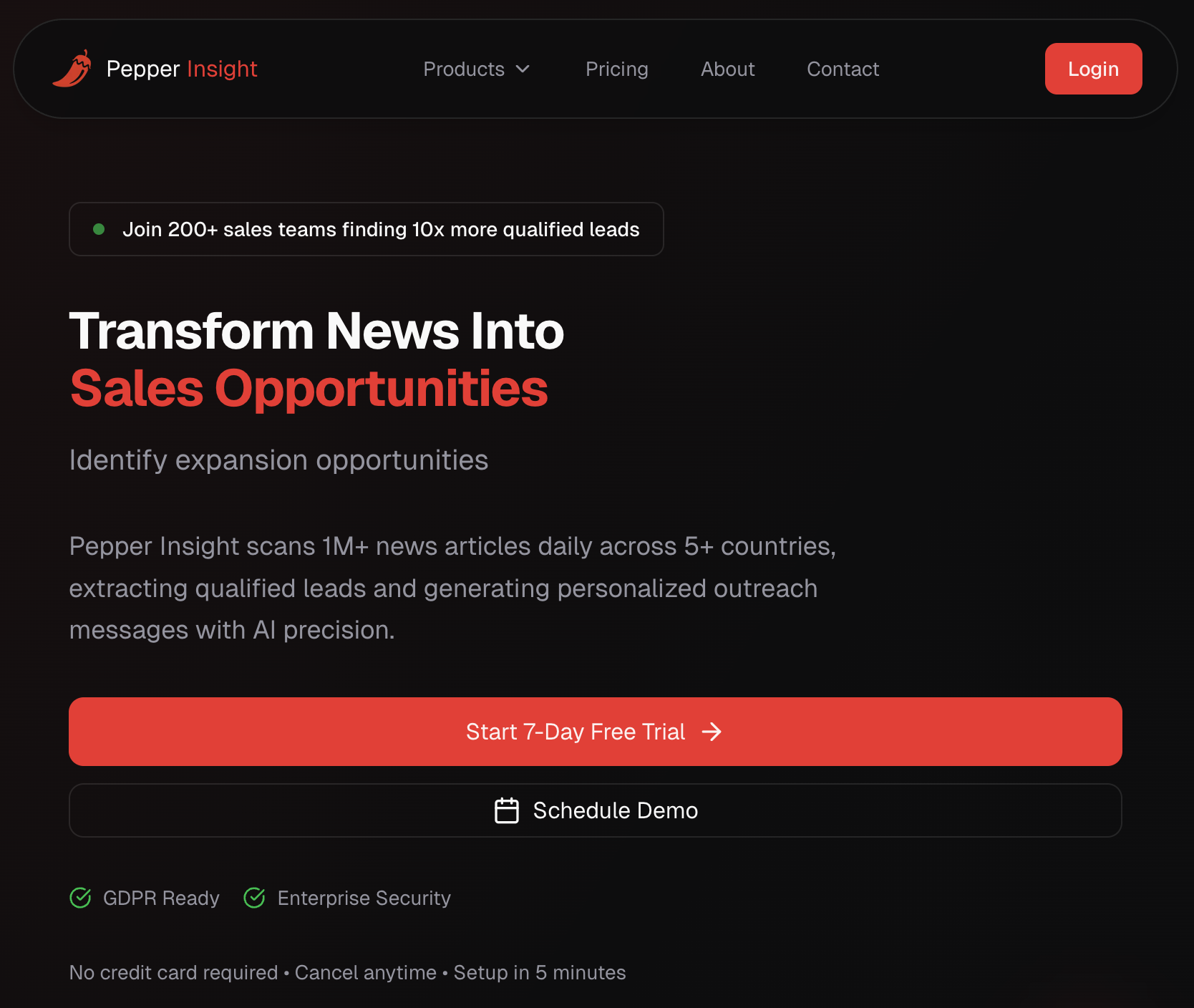Expand the Products dropdown chevron

click(523, 69)
